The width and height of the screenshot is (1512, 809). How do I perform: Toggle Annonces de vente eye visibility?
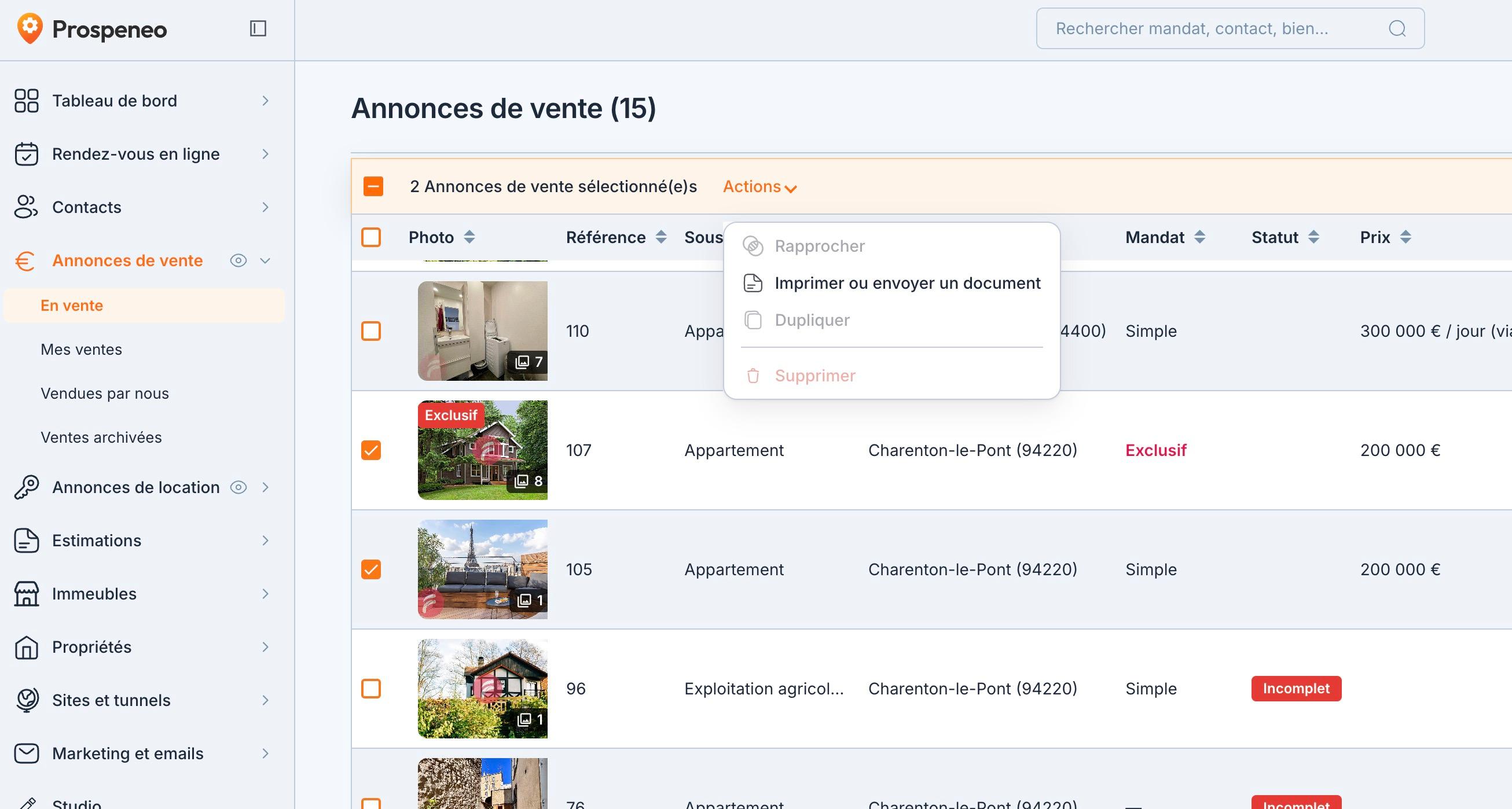click(x=238, y=260)
